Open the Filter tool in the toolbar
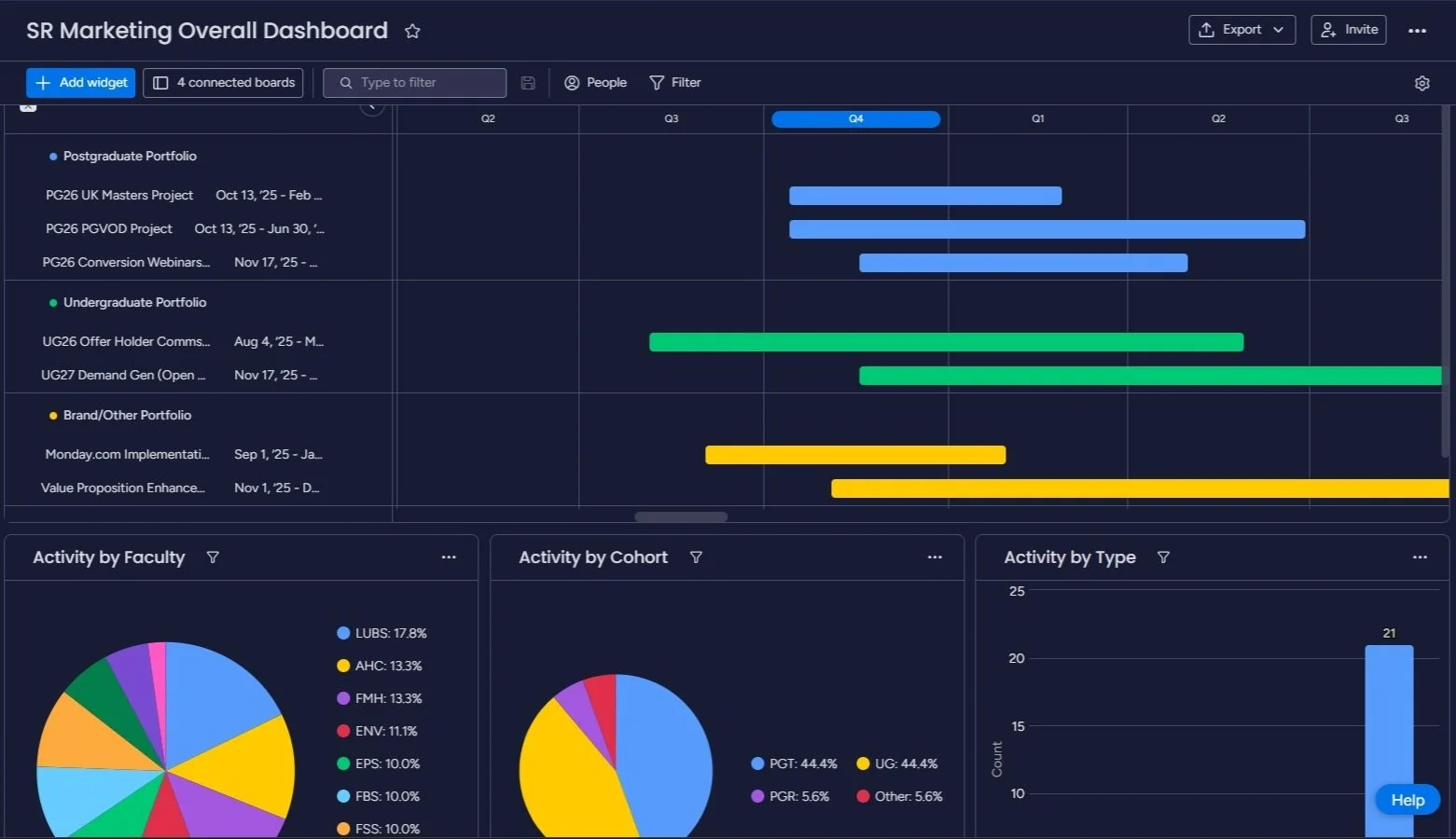This screenshot has height=839, width=1456. [675, 82]
